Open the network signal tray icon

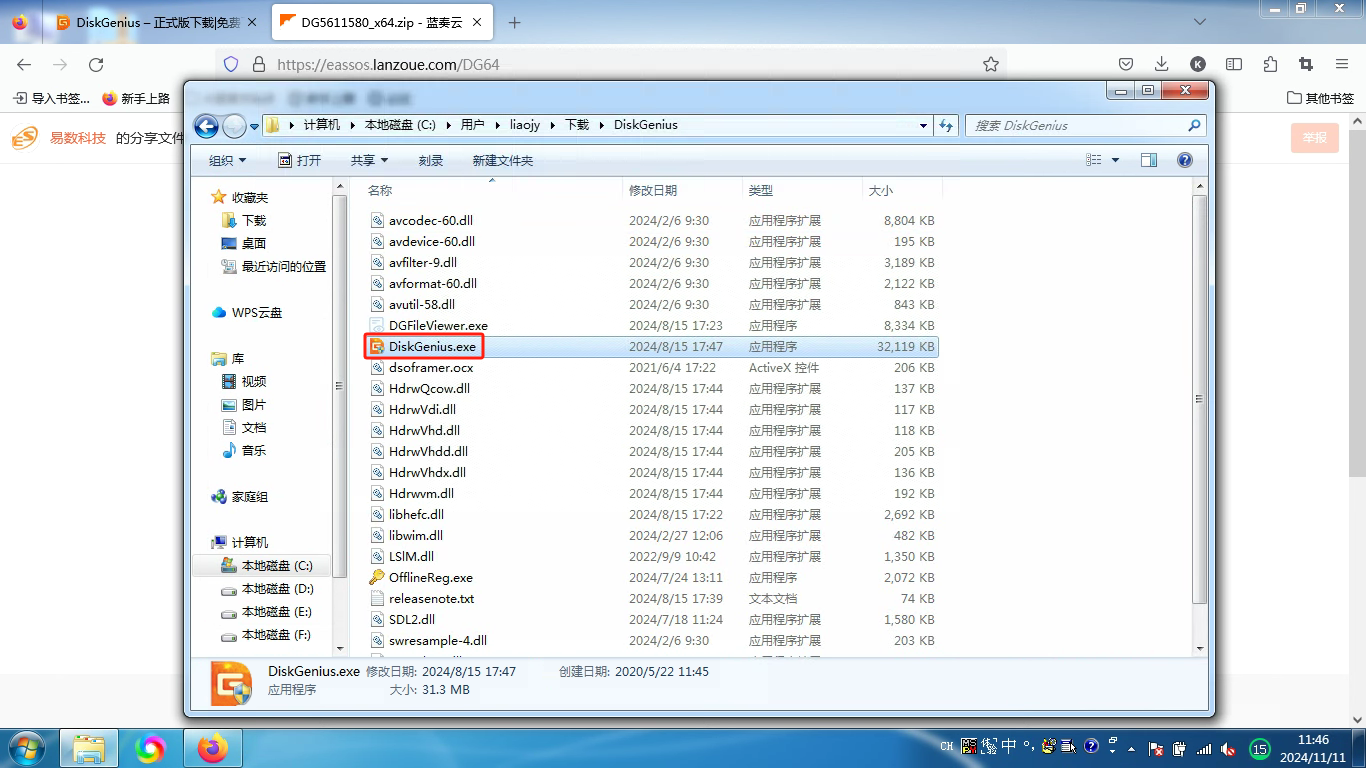pos(1204,748)
